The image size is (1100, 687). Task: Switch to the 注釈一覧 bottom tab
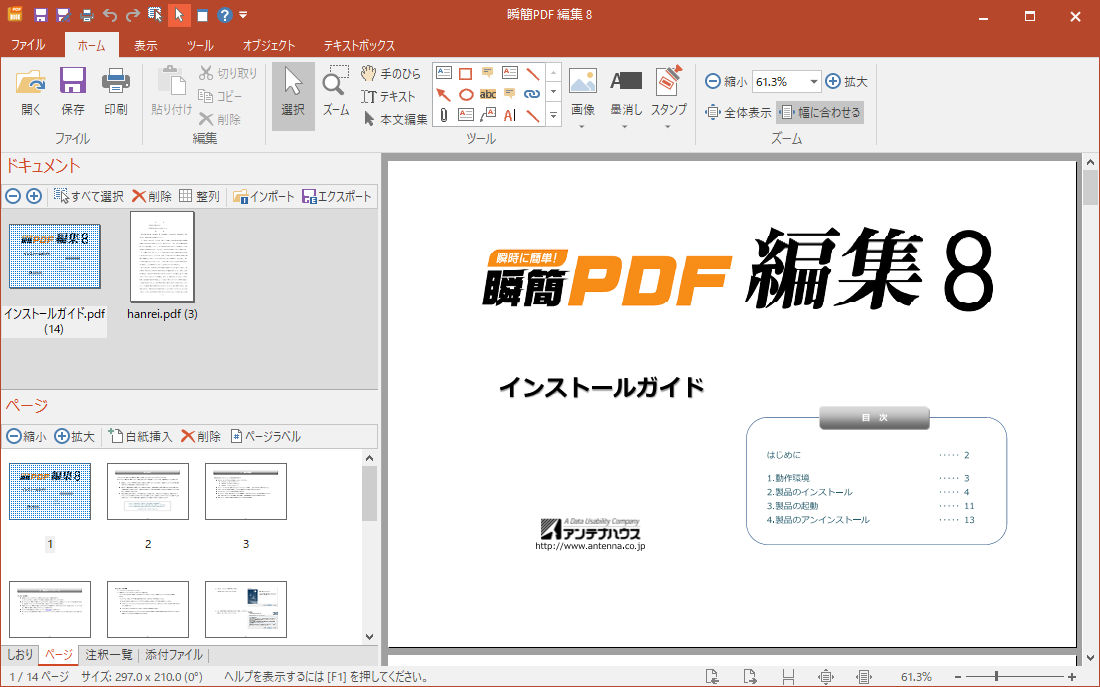[109, 655]
